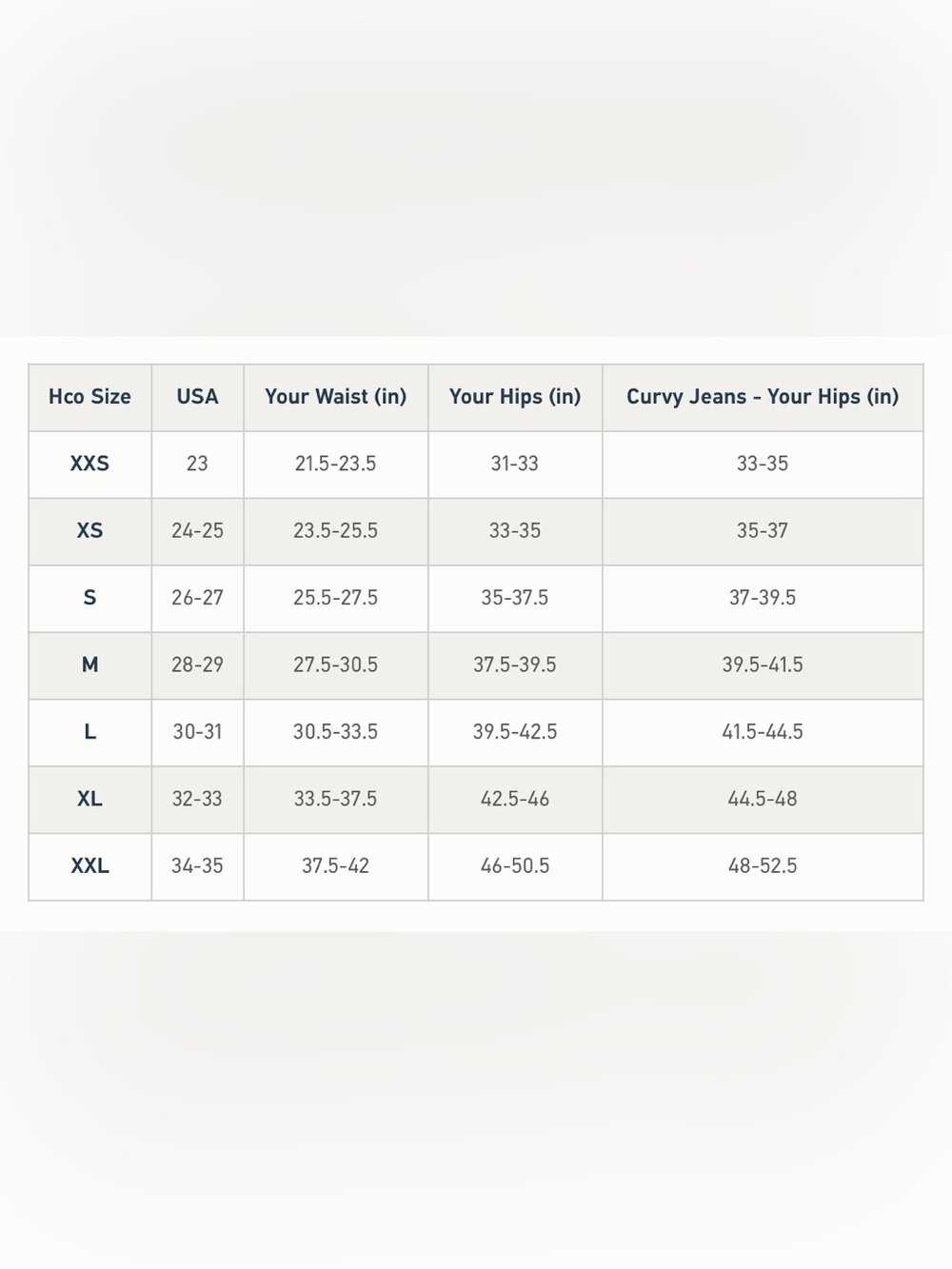Select Curvy Jeans - Your Hips header
The height and width of the screenshot is (1269, 952).
(x=763, y=397)
